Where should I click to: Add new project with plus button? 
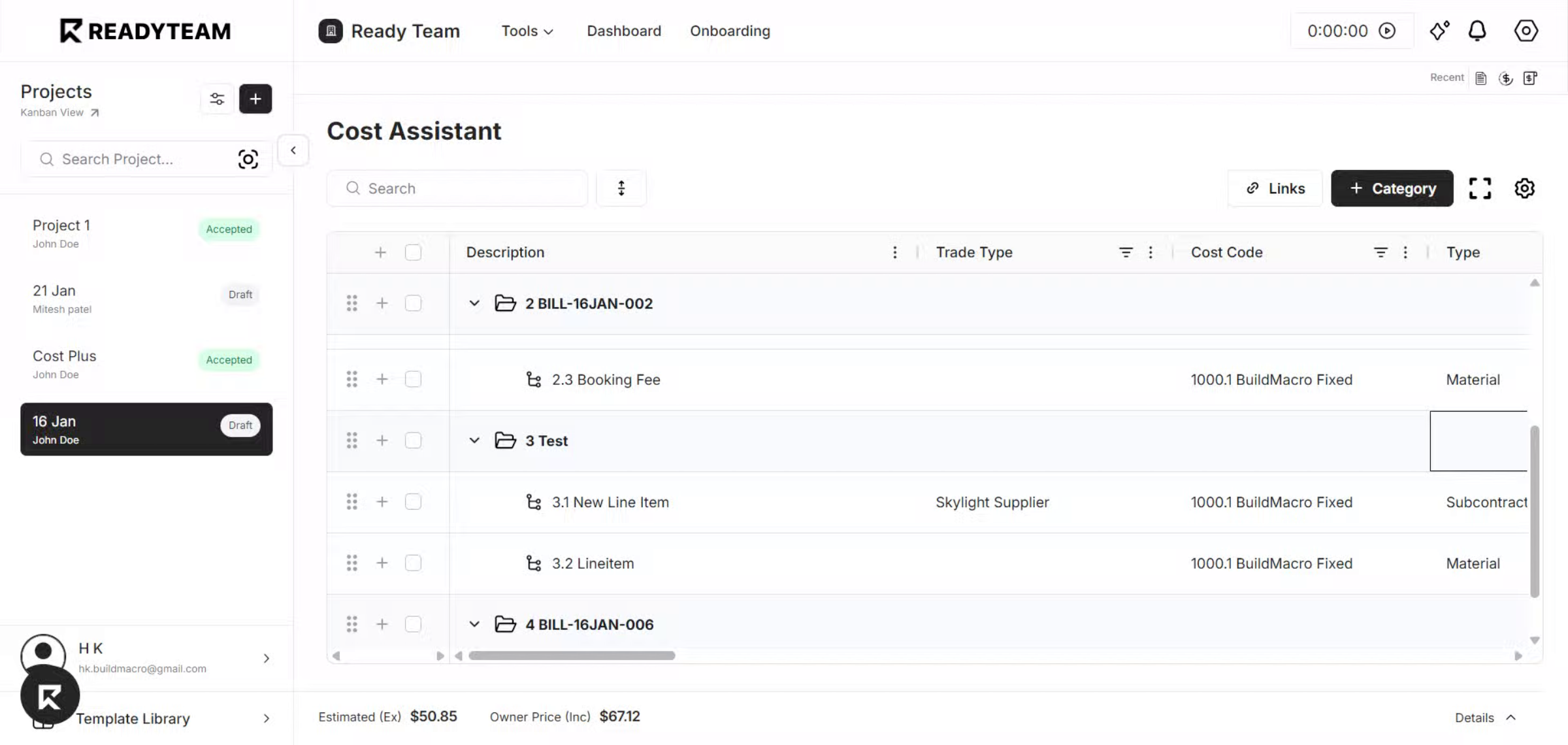point(255,99)
